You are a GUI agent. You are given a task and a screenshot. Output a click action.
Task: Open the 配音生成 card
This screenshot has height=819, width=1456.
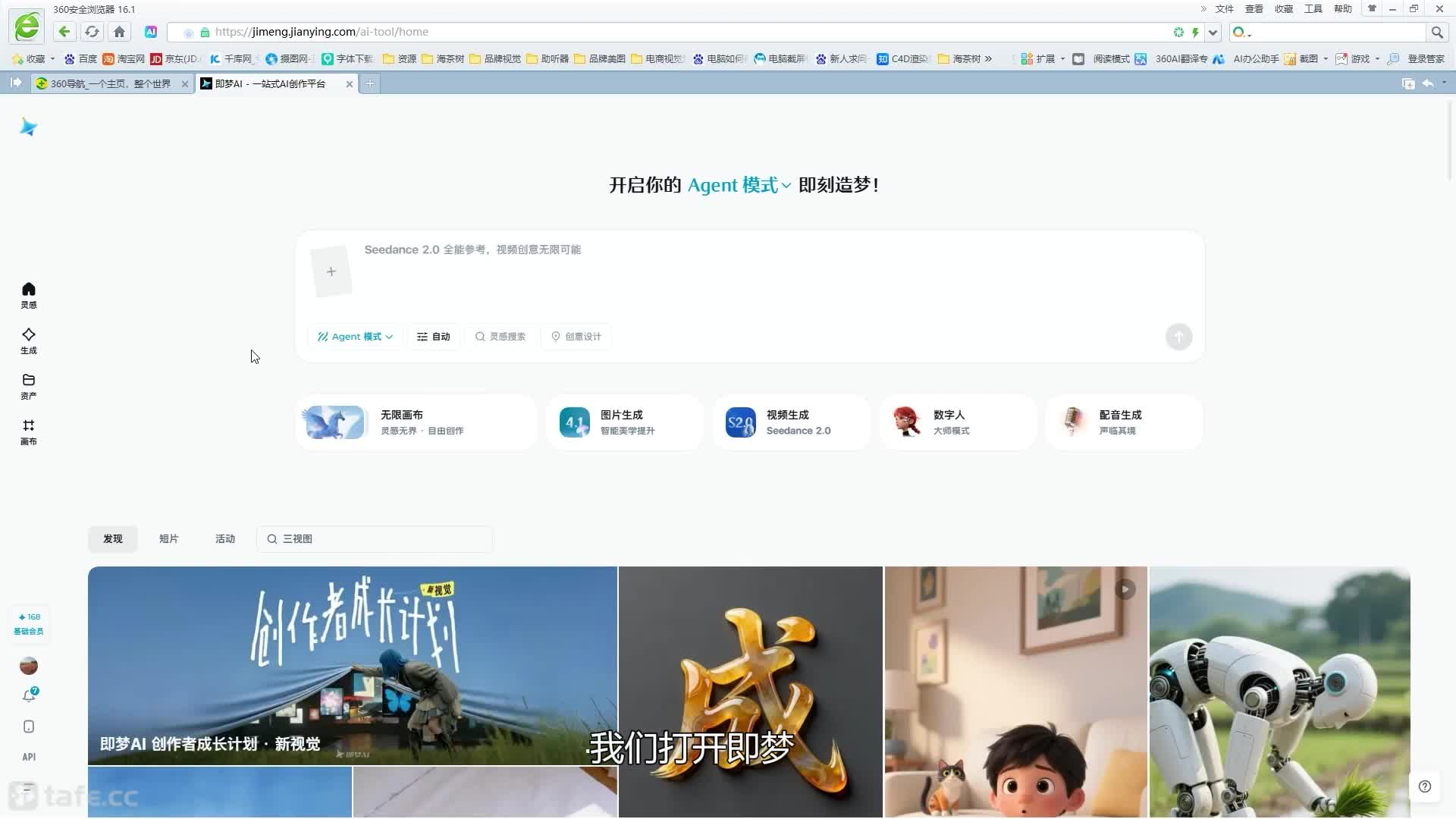click(x=1124, y=422)
